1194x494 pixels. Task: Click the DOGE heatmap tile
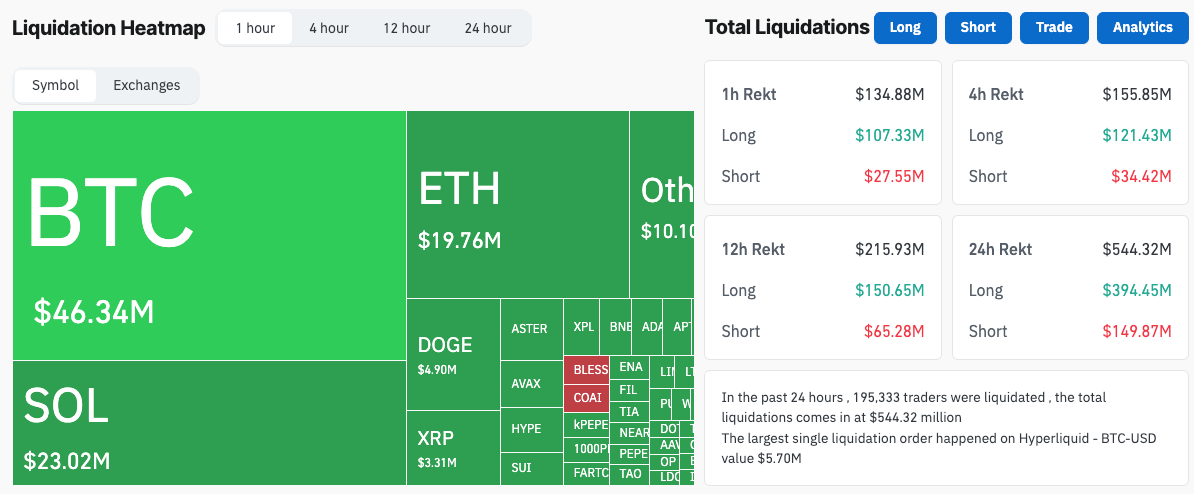(453, 354)
